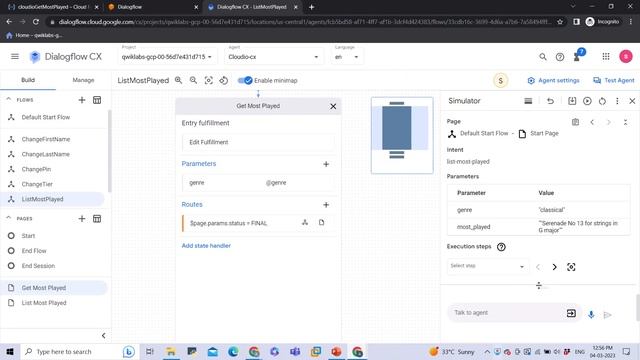The image size is (640, 360).
Task: Click Edit Fulfillment field
Action: [258, 142]
